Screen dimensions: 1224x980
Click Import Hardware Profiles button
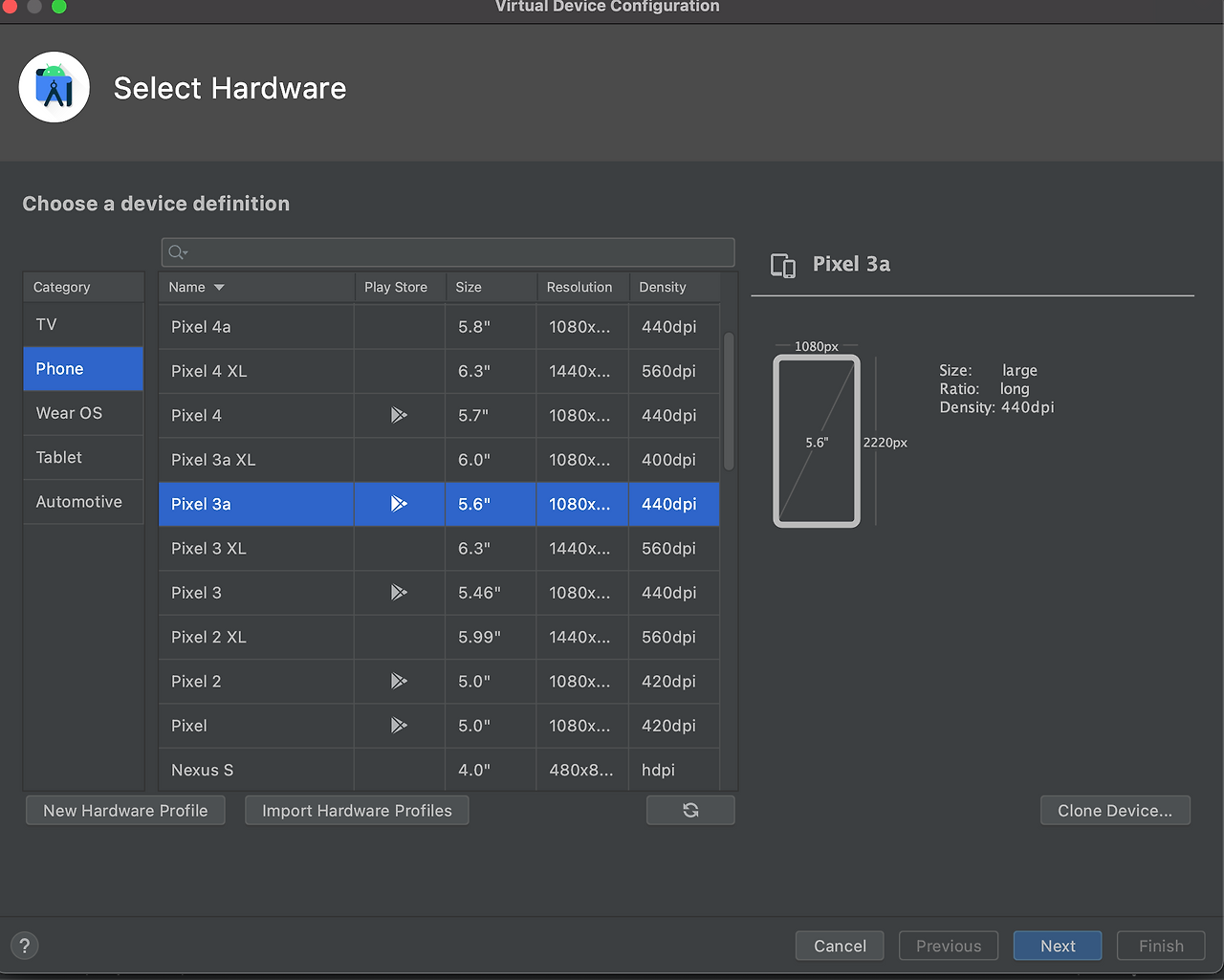tap(357, 810)
